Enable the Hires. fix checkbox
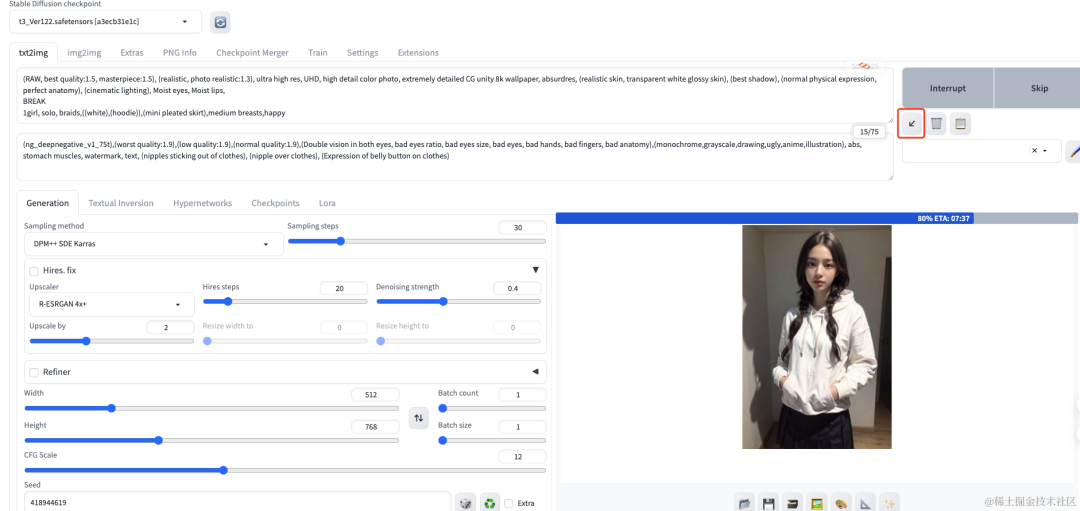Viewport: 1080px width, 511px height. point(34,271)
